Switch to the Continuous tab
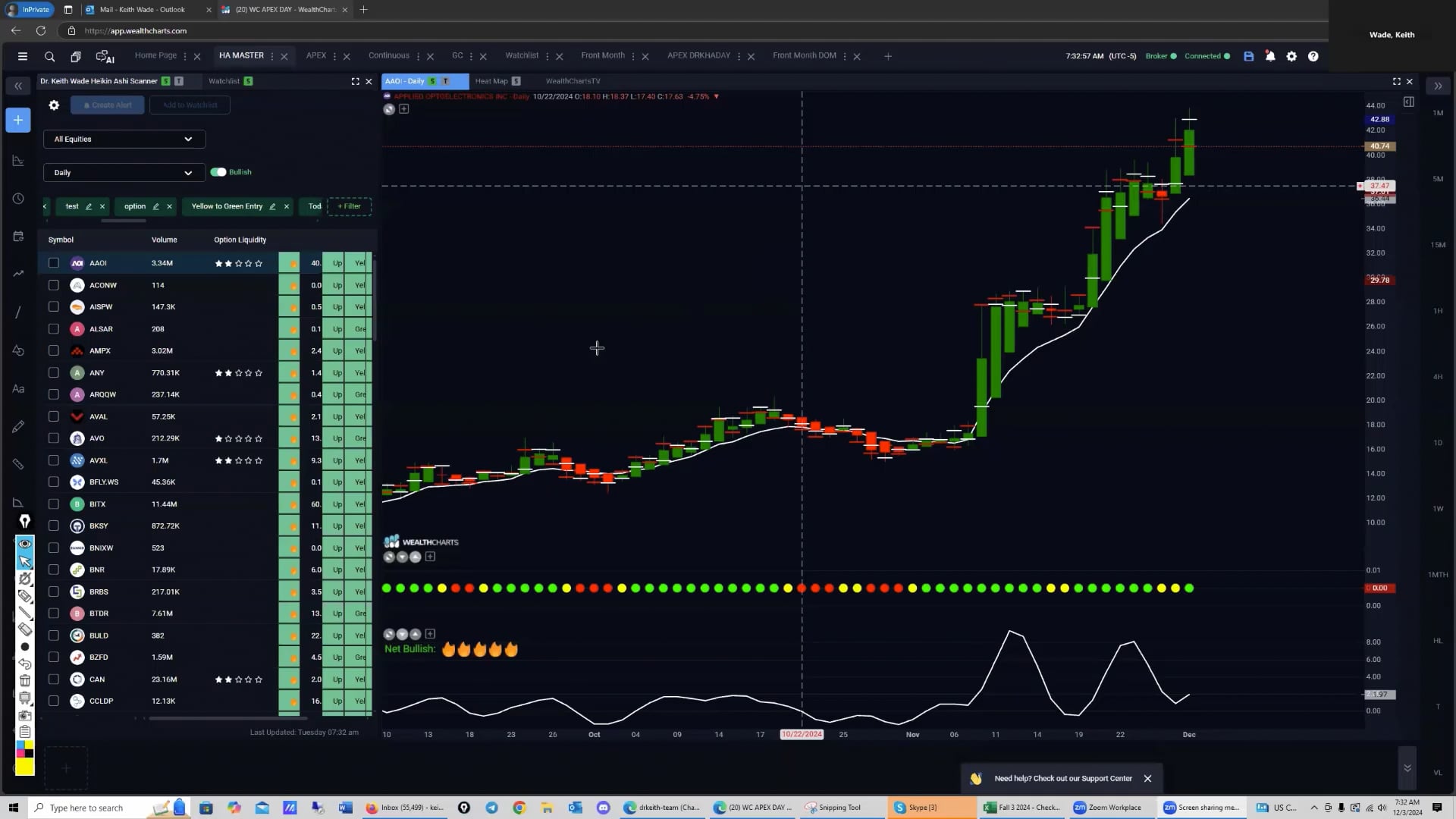The height and width of the screenshot is (819, 1456). point(388,55)
